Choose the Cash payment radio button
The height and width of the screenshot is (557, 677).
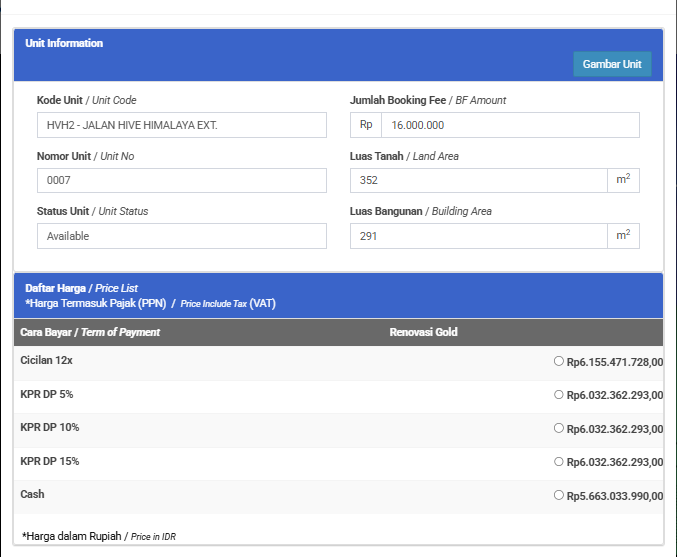click(x=559, y=495)
